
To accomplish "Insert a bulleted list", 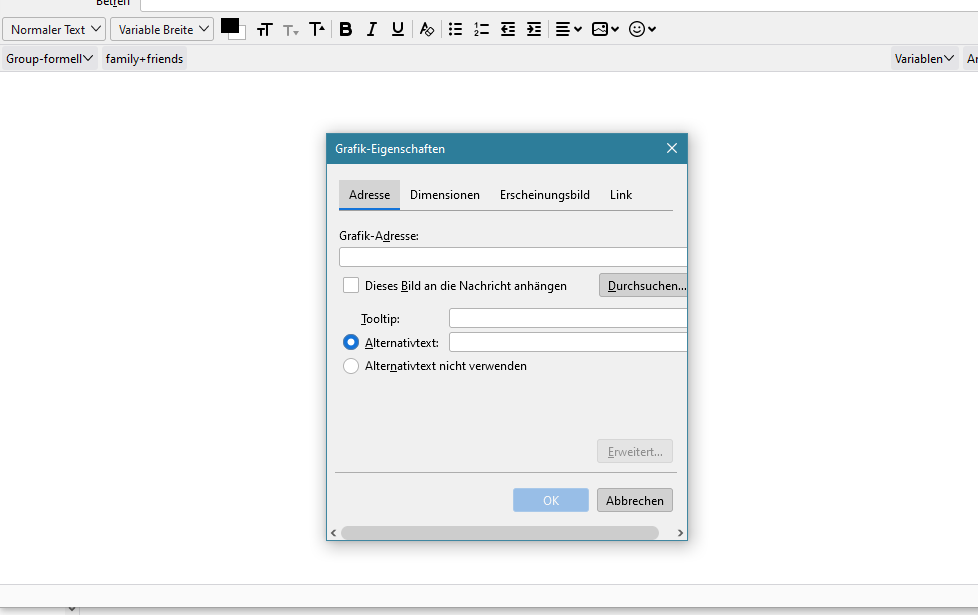I will pos(456,29).
